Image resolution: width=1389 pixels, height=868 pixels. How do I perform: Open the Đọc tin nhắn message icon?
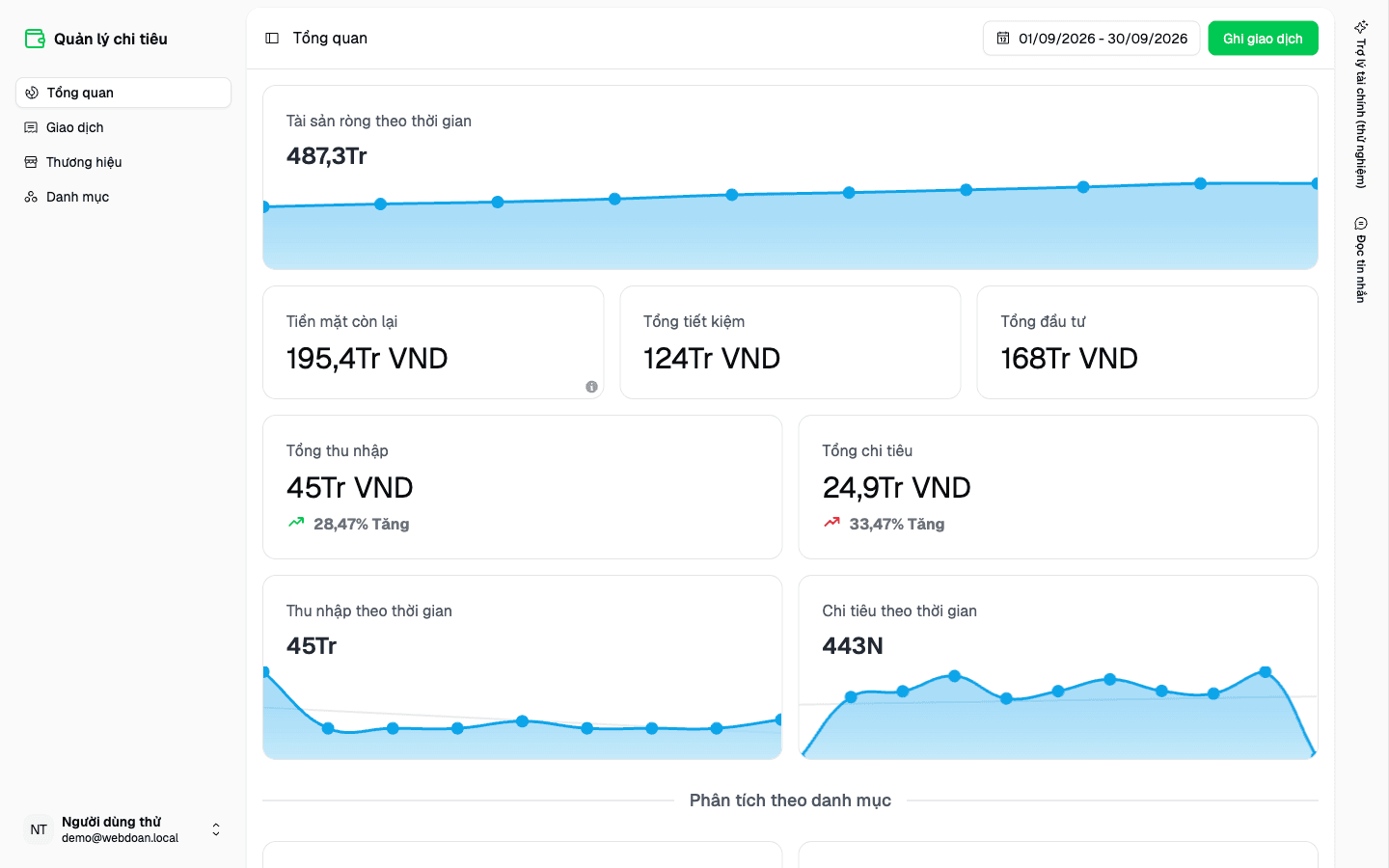1361,224
